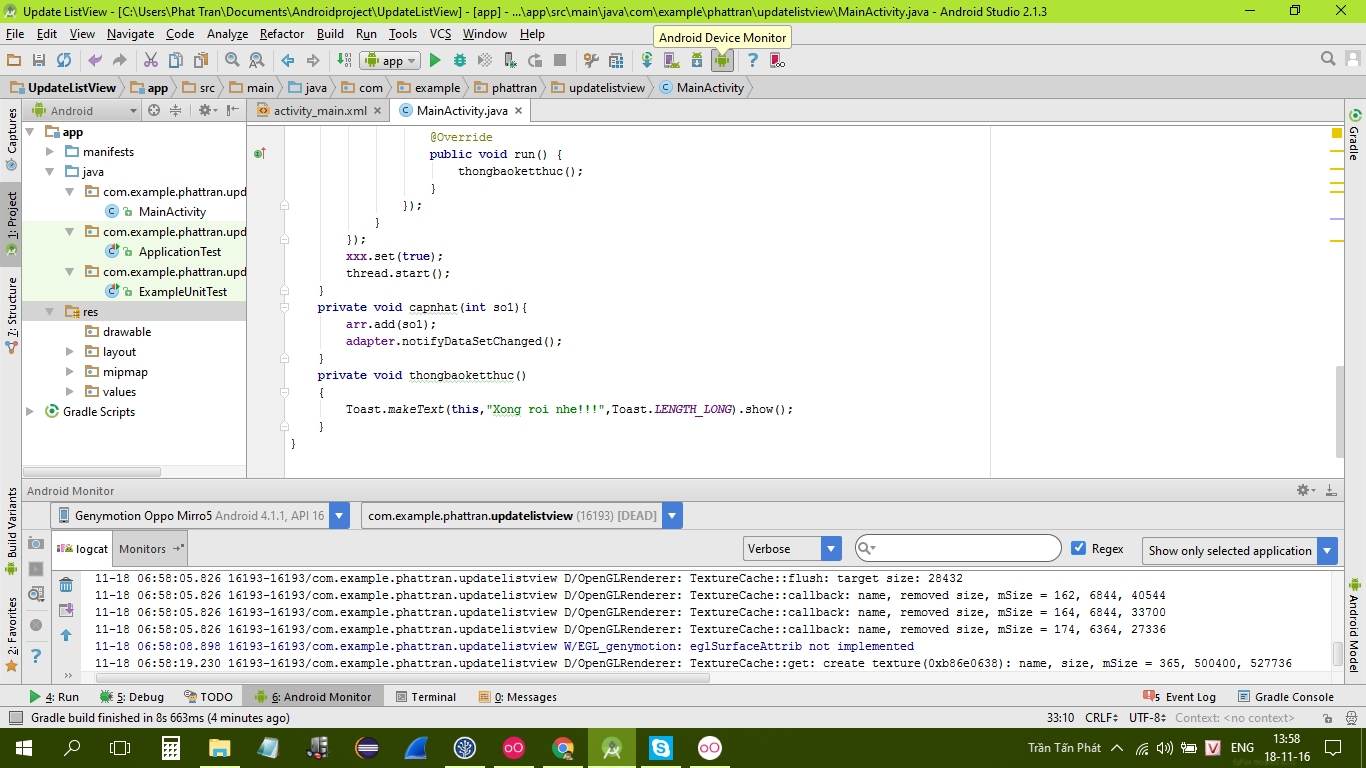The height and width of the screenshot is (768, 1366).
Task: Run the app with the green play button
Action: tap(435, 61)
